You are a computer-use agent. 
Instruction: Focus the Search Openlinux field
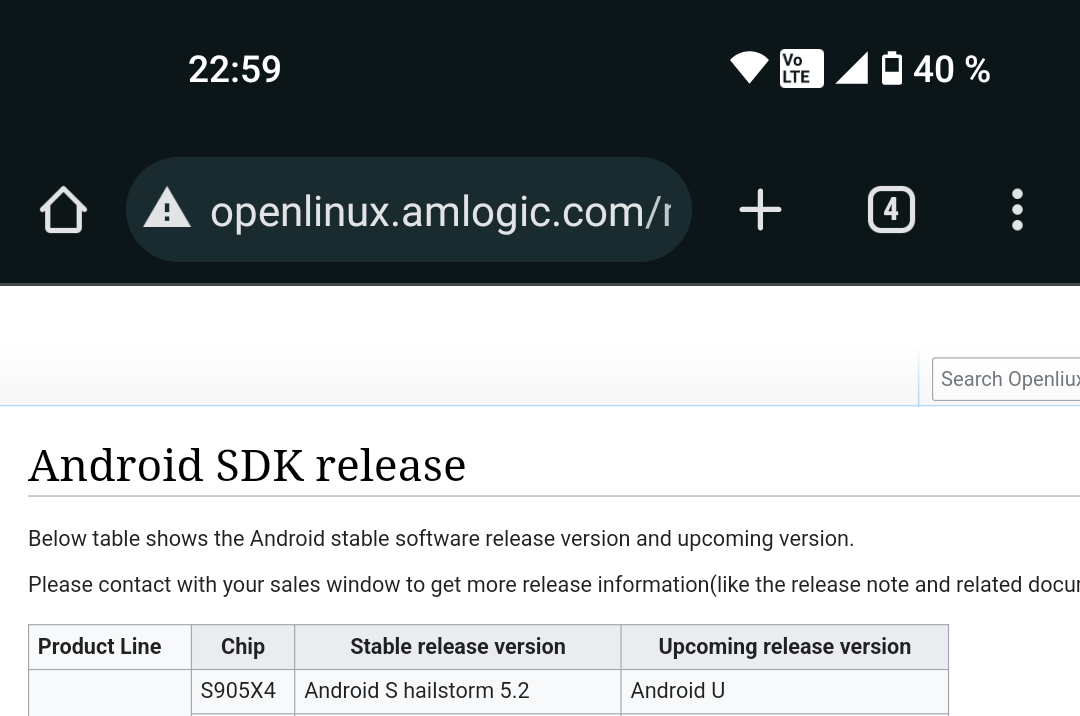pos(1006,379)
